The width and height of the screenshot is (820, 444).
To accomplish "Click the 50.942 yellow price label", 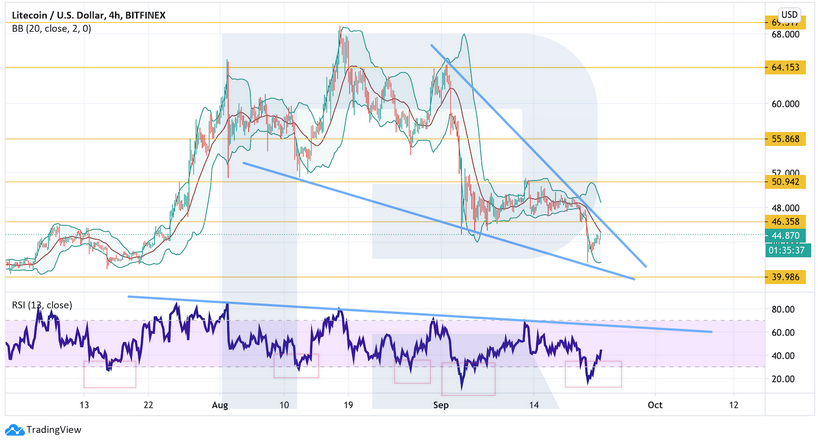I will 786,181.
